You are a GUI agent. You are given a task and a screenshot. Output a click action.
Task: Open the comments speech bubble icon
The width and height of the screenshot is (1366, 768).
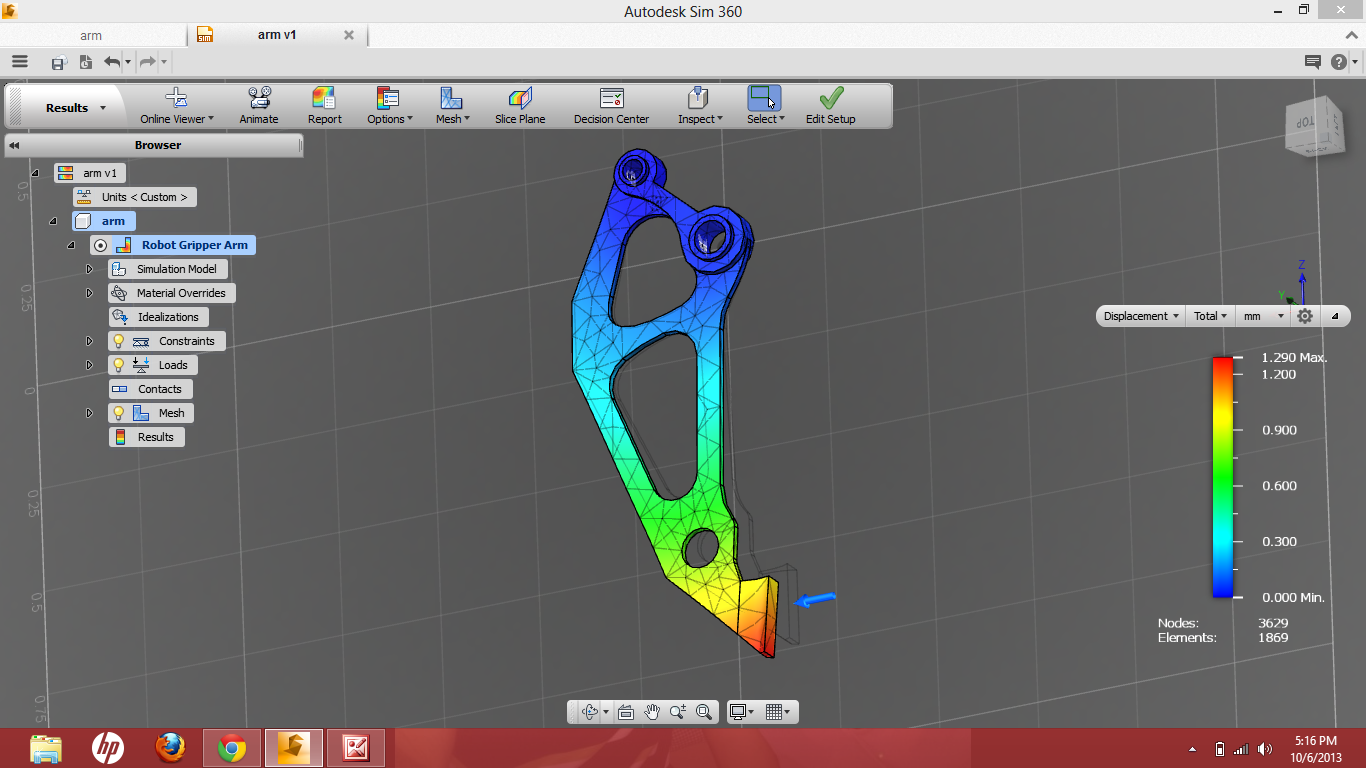1313,62
